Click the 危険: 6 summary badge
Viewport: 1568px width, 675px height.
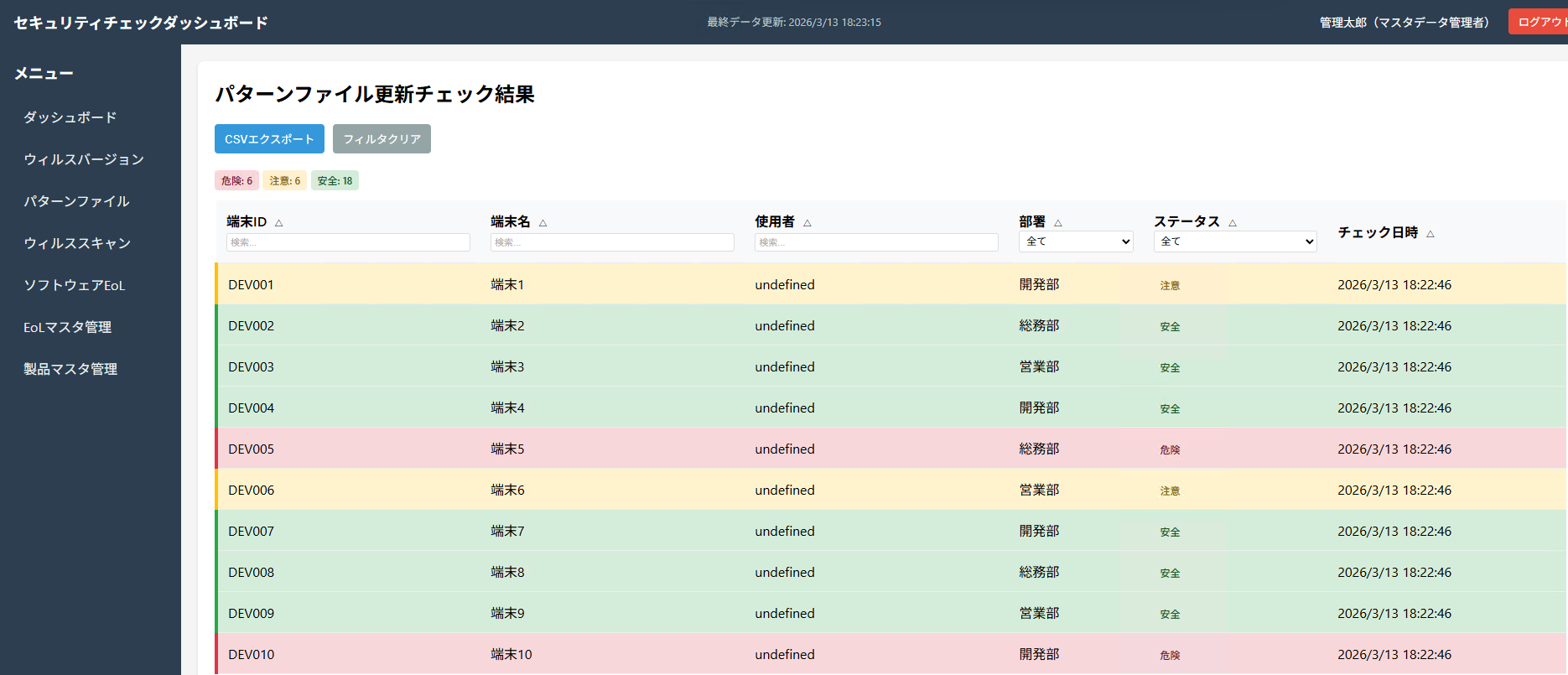click(236, 181)
